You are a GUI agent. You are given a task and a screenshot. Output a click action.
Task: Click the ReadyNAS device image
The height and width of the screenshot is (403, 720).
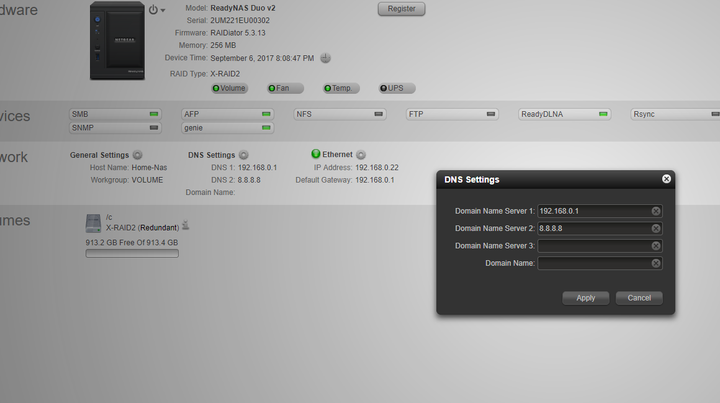point(117,40)
